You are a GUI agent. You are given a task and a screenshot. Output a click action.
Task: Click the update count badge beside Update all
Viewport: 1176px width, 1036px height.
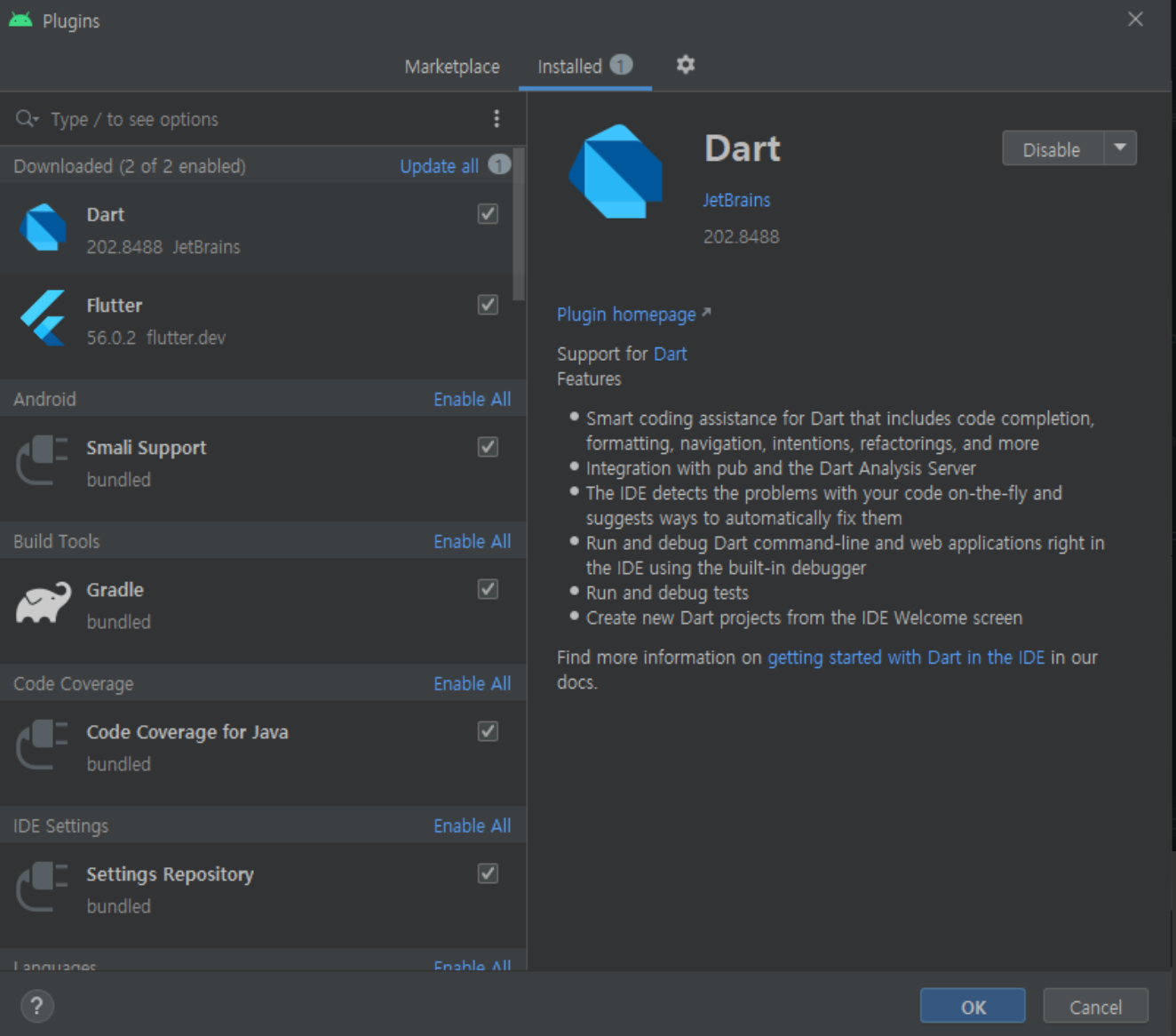tap(499, 164)
